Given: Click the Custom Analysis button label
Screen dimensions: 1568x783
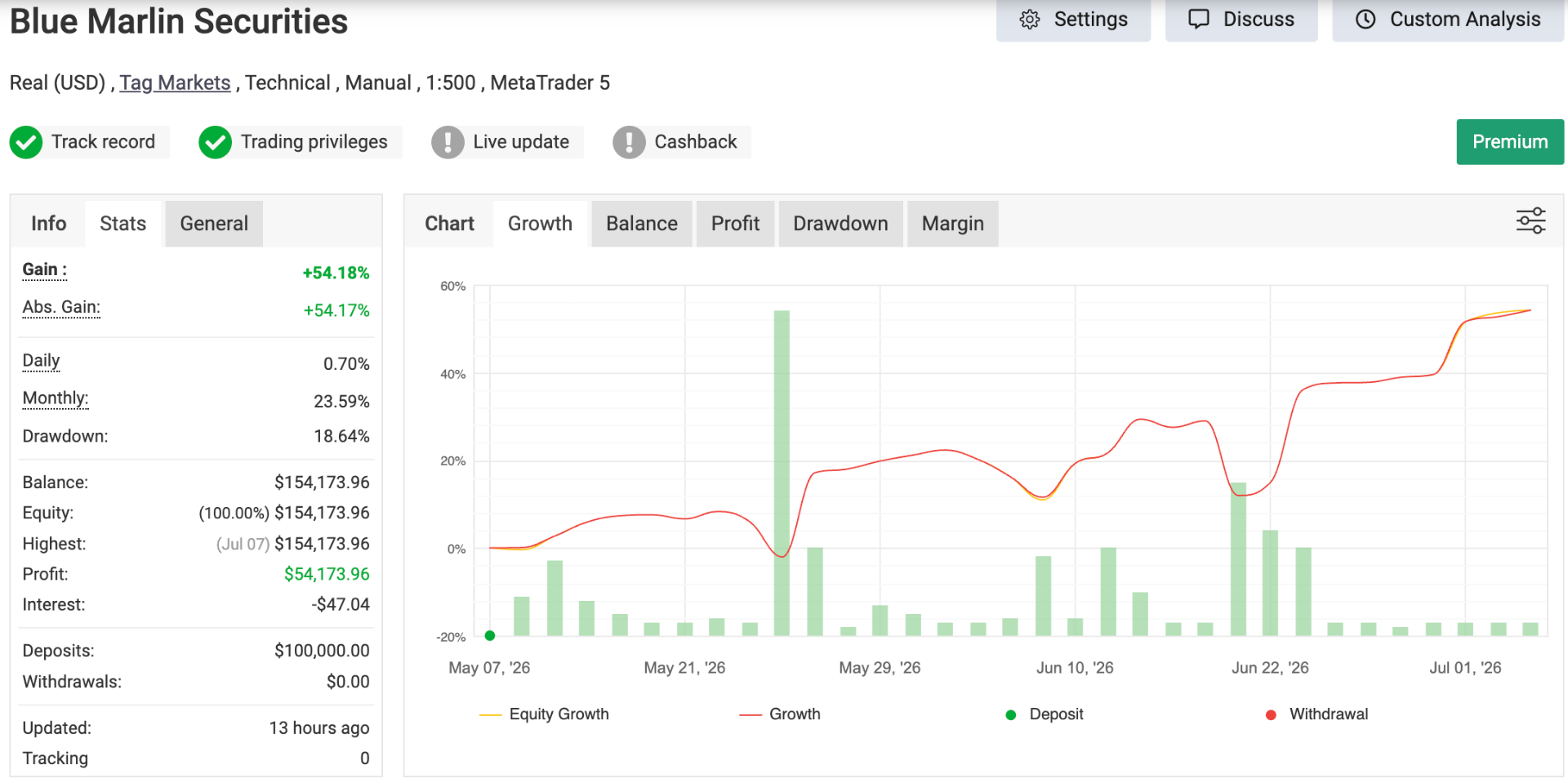Looking at the screenshot, I should pyautogui.click(x=1465, y=20).
